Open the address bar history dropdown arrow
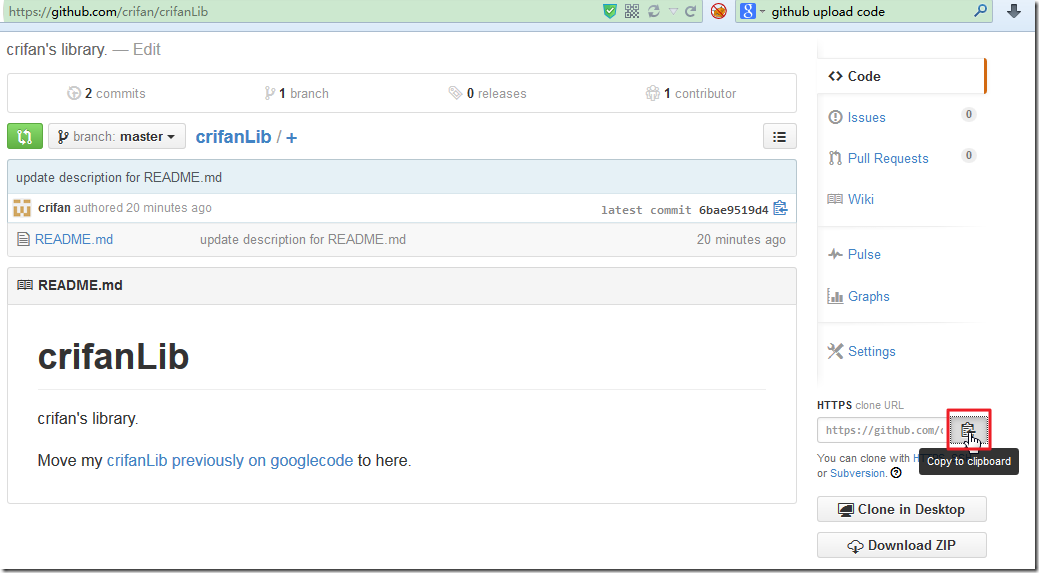 (x=674, y=11)
